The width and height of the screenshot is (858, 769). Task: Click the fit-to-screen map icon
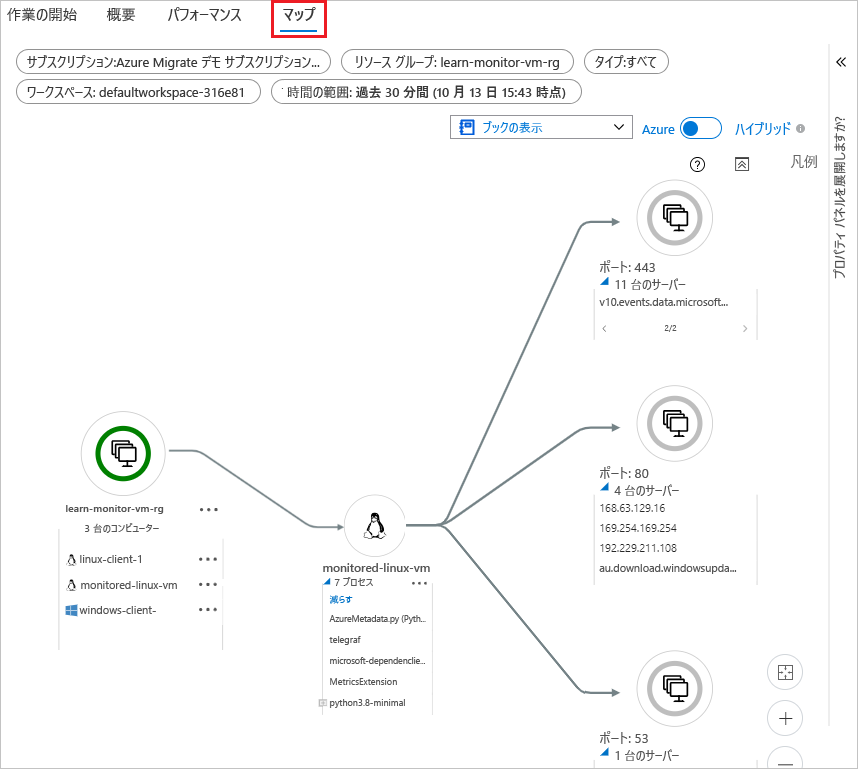pyautogui.click(x=785, y=673)
